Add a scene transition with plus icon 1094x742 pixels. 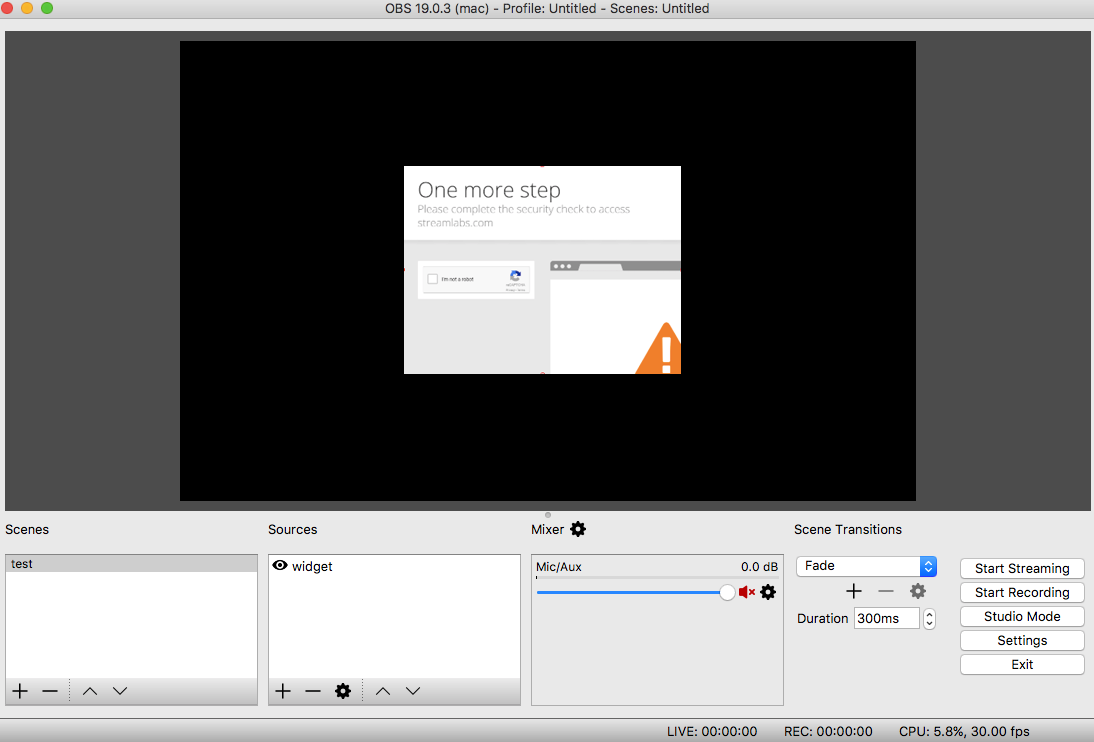[x=853, y=591]
